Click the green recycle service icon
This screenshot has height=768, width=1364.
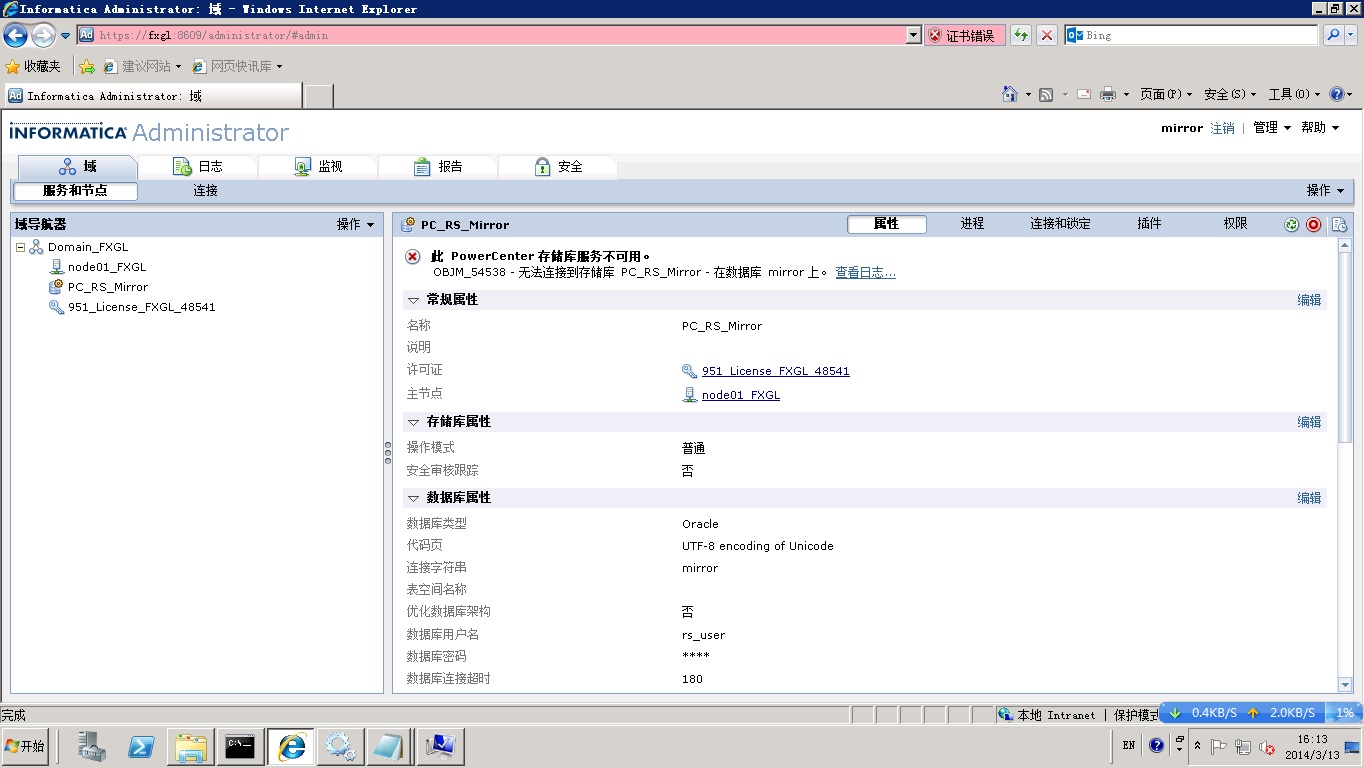(x=1291, y=225)
